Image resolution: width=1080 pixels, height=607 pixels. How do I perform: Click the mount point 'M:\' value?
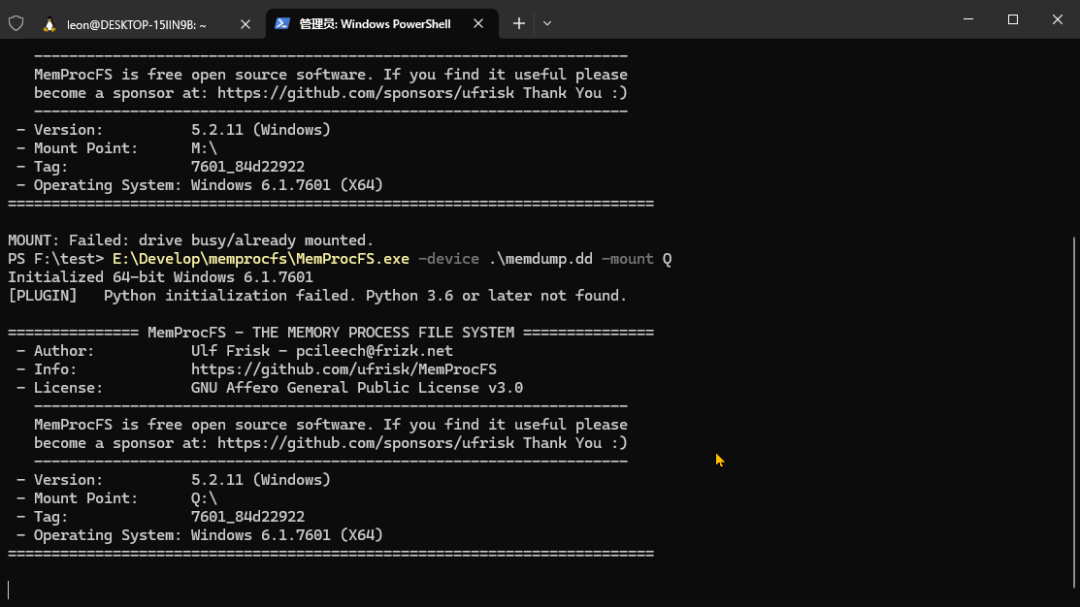pyautogui.click(x=204, y=148)
